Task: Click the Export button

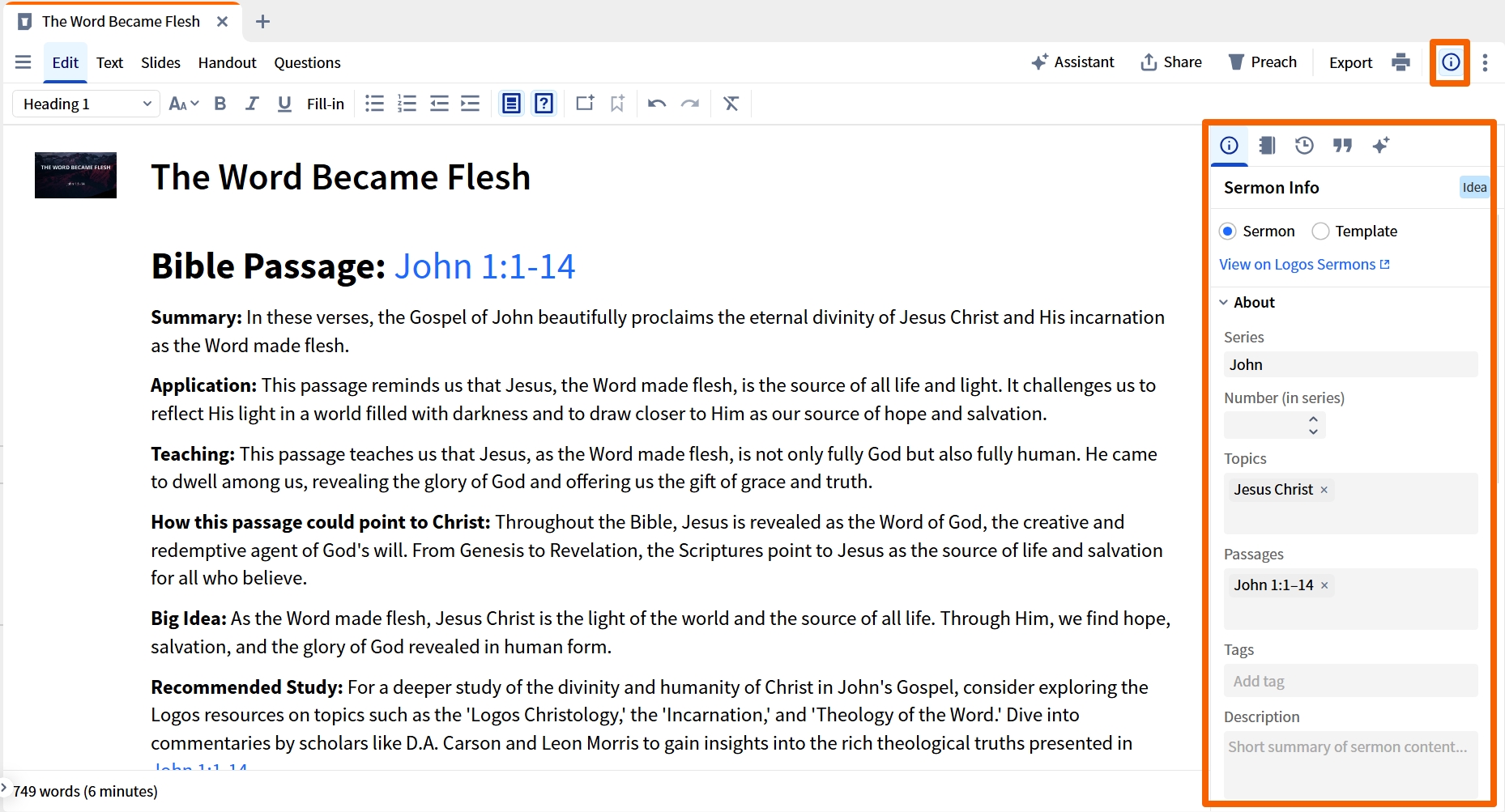Action: (1350, 62)
